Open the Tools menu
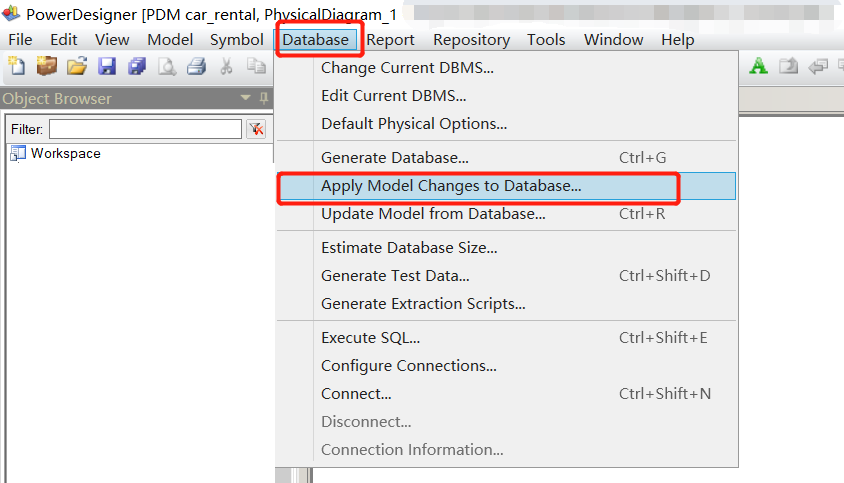The height and width of the screenshot is (483, 844). (x=546, y=40)
